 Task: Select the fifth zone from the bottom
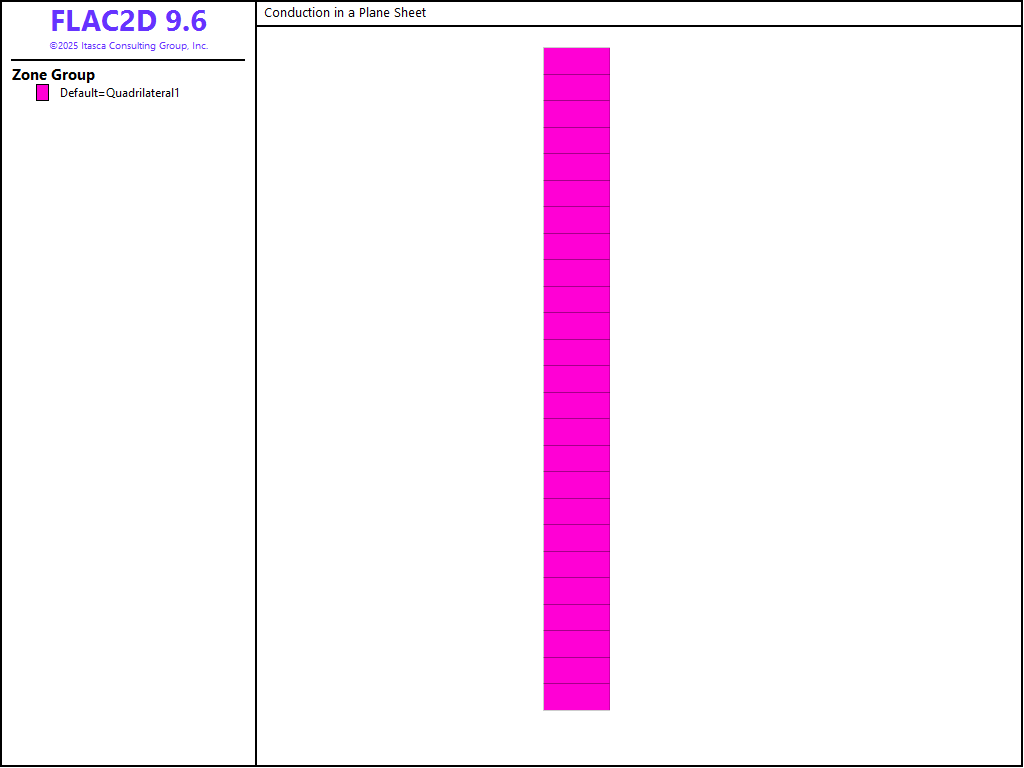(x=576, y=591)
